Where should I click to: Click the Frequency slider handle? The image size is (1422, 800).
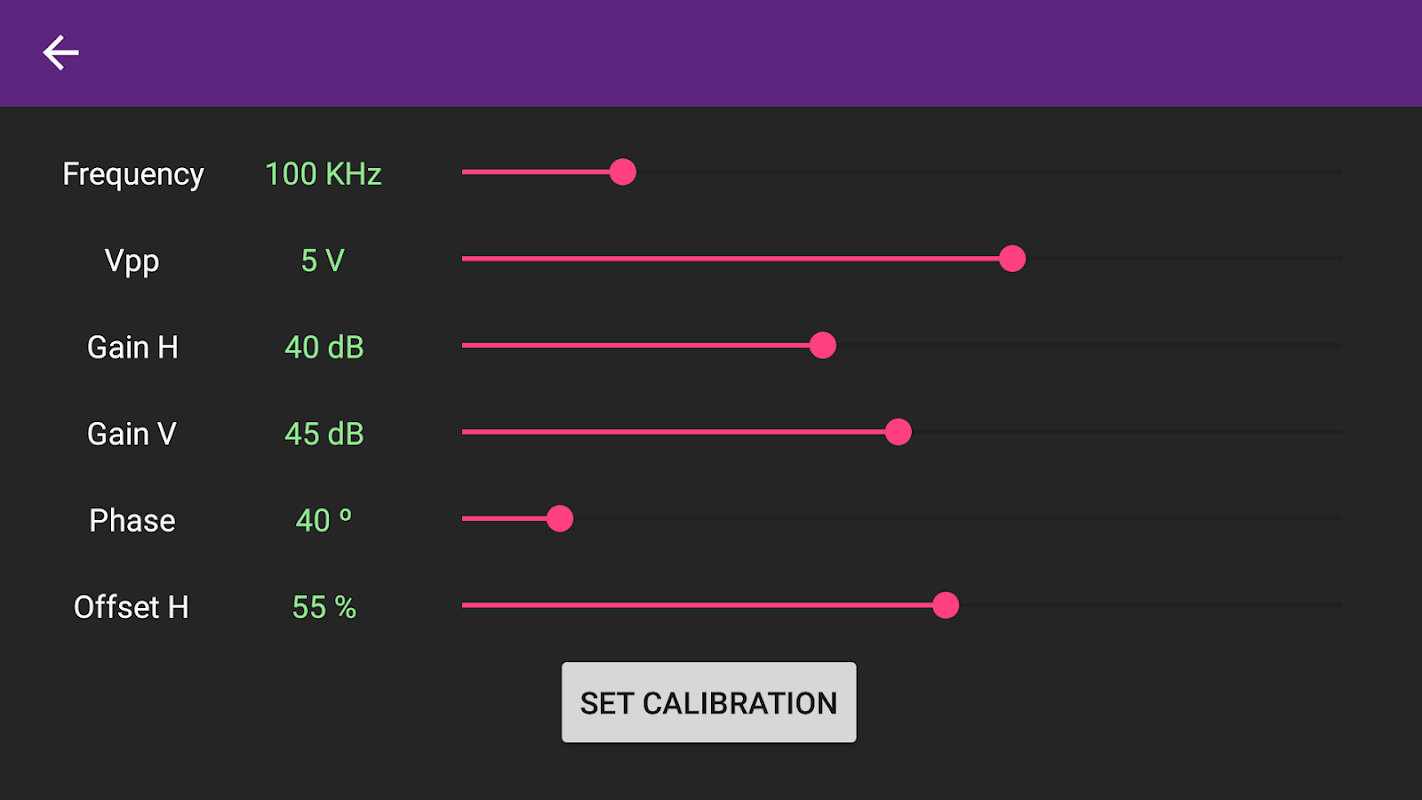(x=623, y=172)
